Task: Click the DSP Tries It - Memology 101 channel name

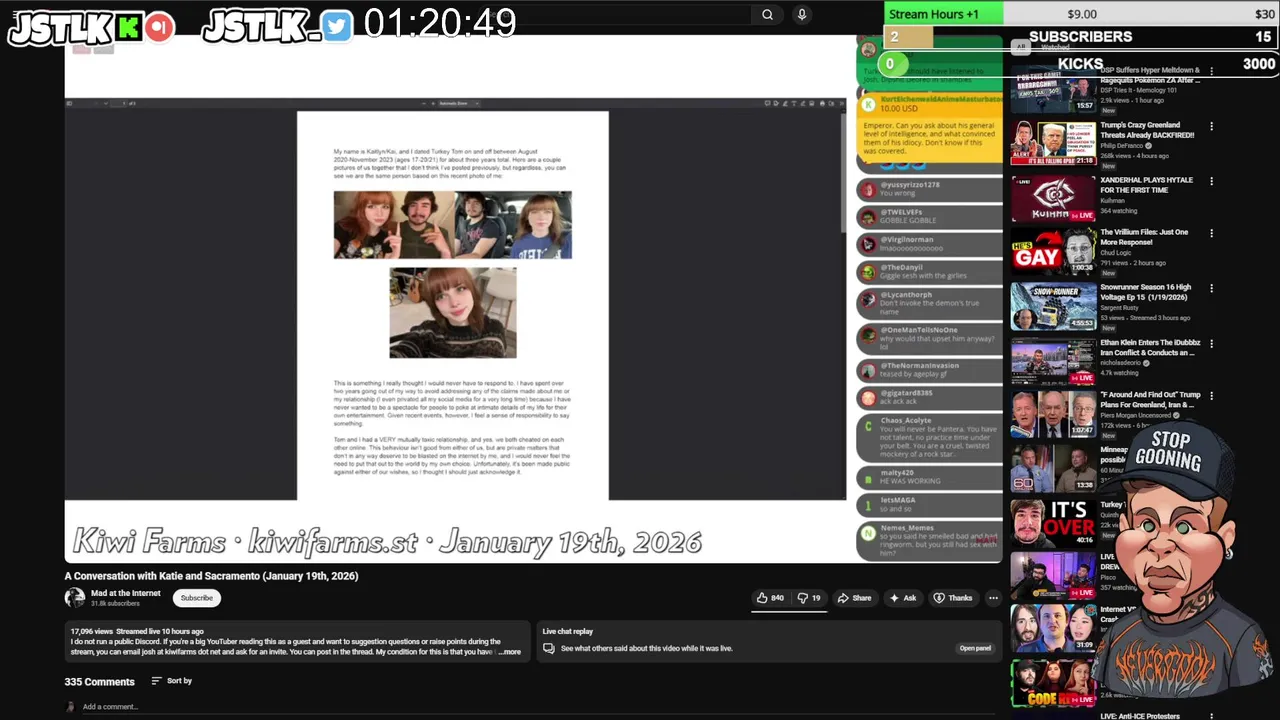Action: coord(1138,91)
